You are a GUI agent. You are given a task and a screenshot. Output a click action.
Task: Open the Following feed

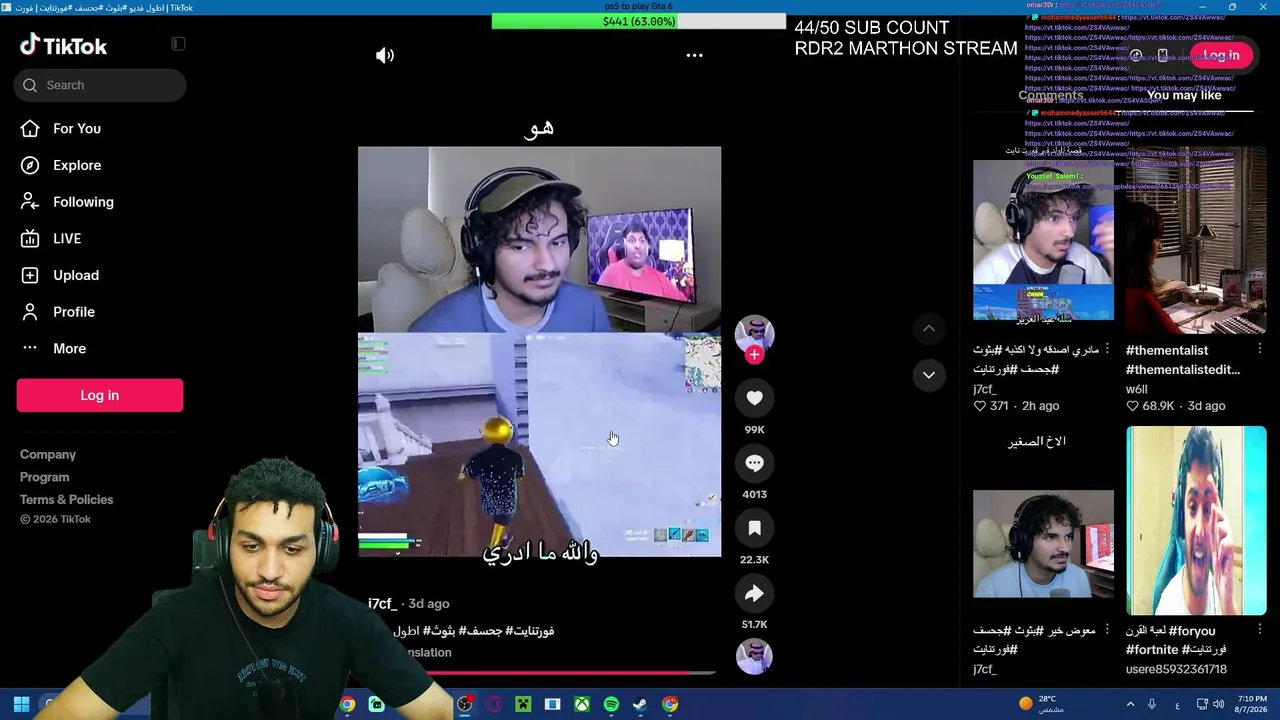tap(68, 202)
